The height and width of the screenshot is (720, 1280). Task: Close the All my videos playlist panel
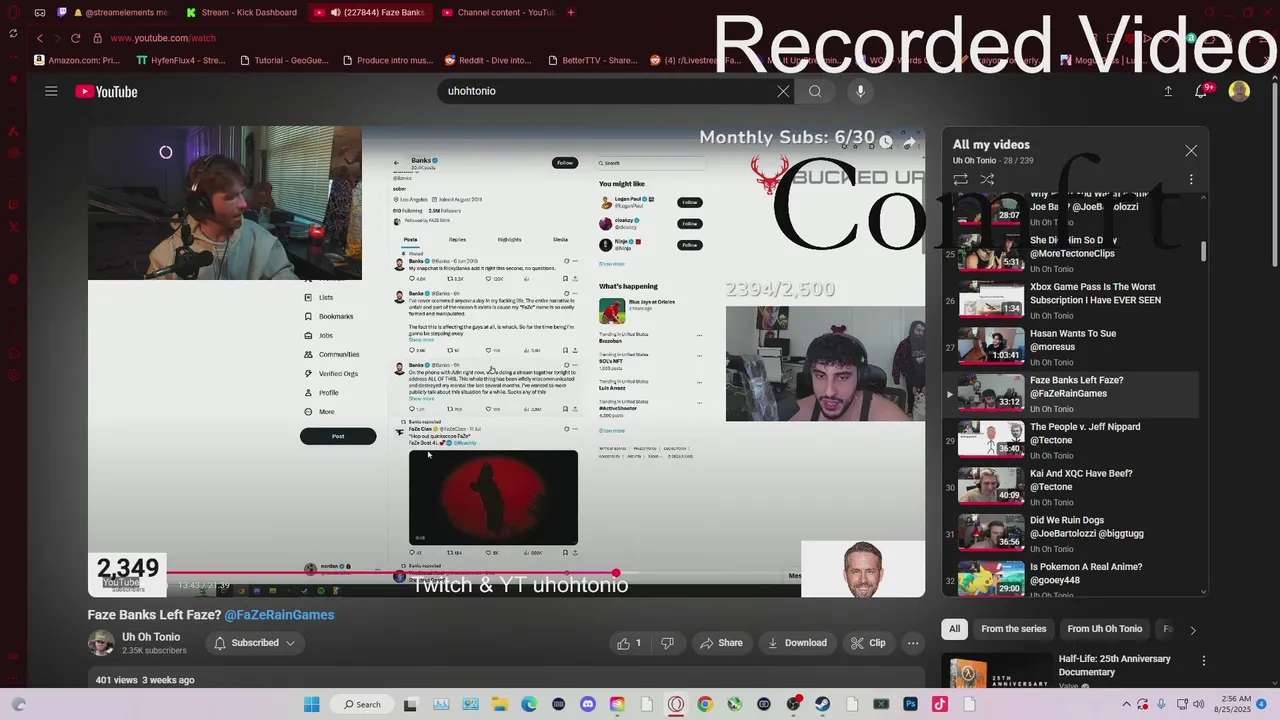tap(1191, 151)
